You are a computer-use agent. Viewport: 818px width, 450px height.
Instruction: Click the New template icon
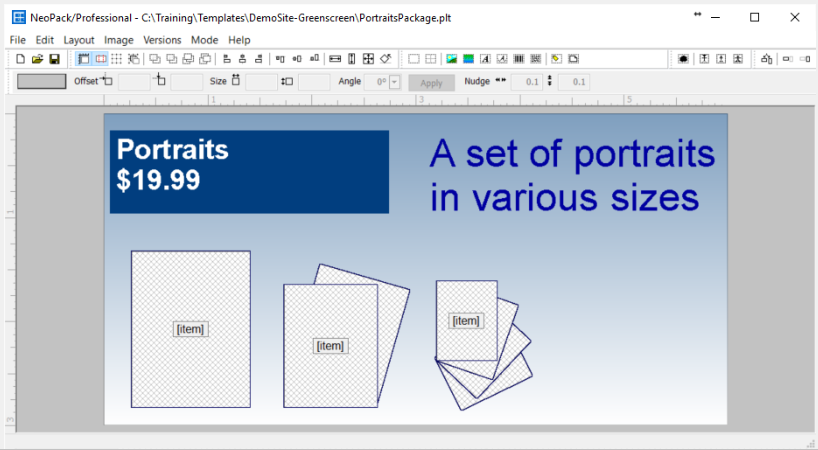(x=20, y=59)
